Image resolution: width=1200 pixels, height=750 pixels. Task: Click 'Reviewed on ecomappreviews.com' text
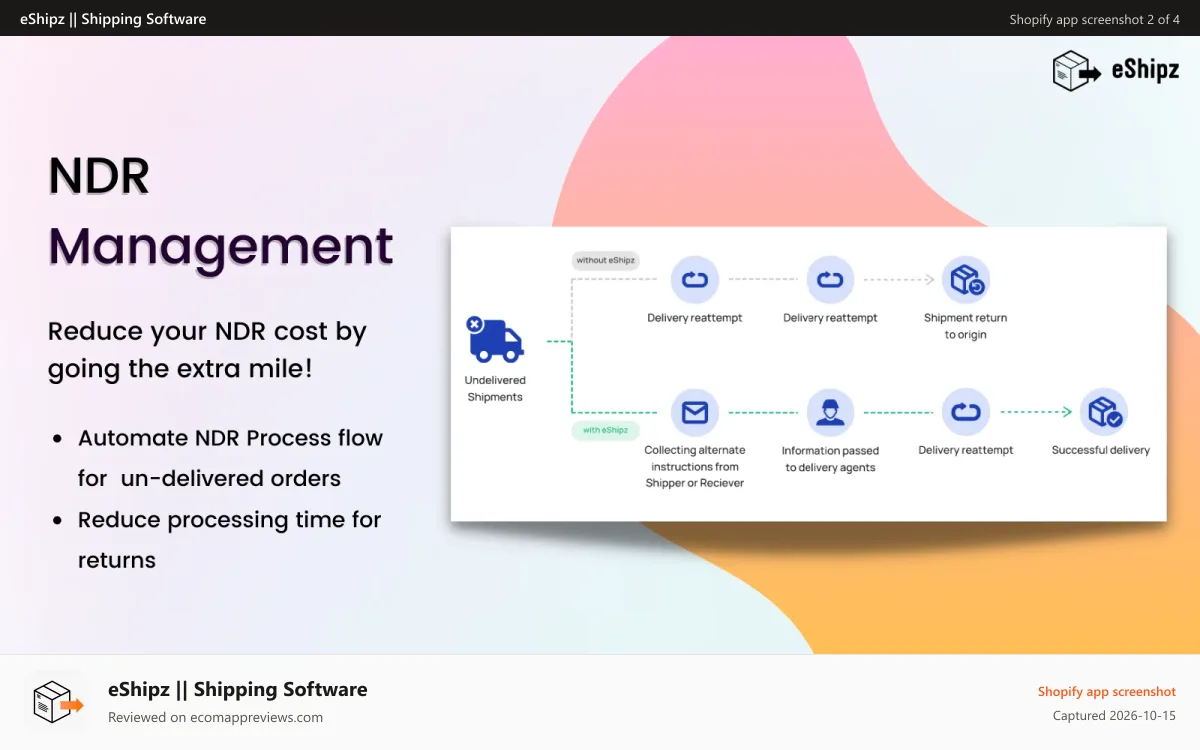(215, 717)
